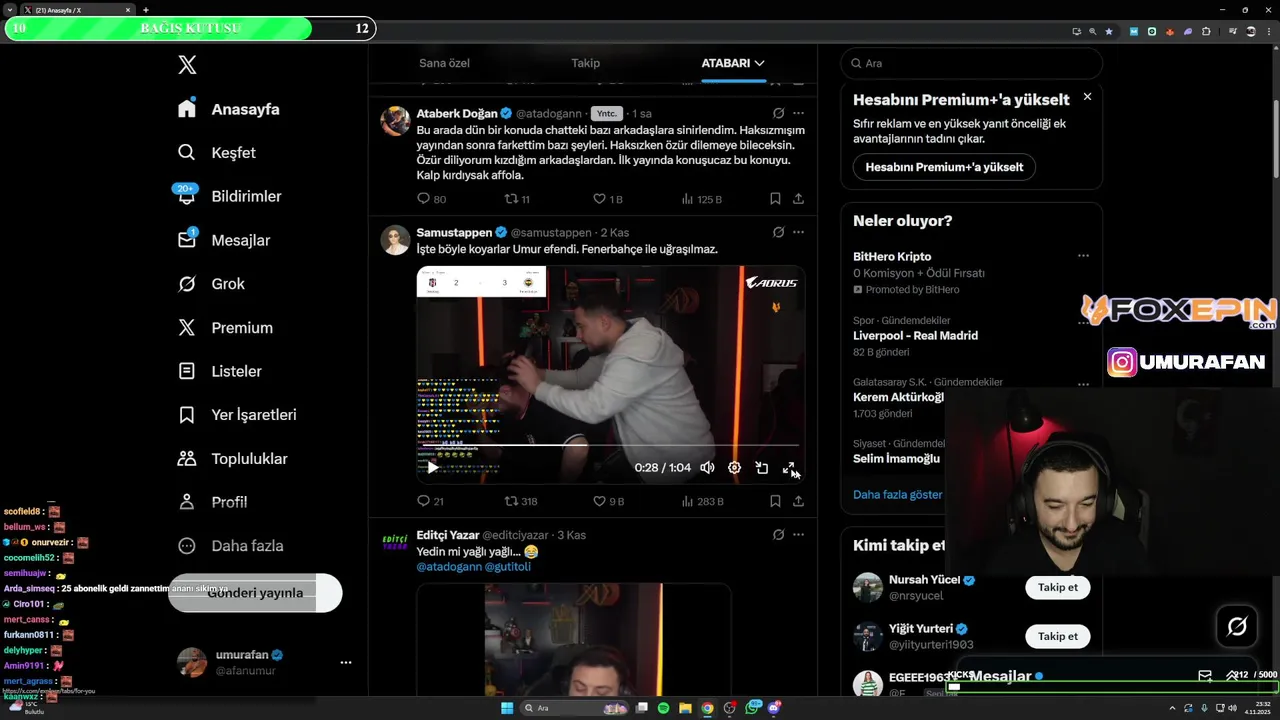Click the X logo in sidebar
This screenshot has width=1280, height=720.
pos(187,65)
